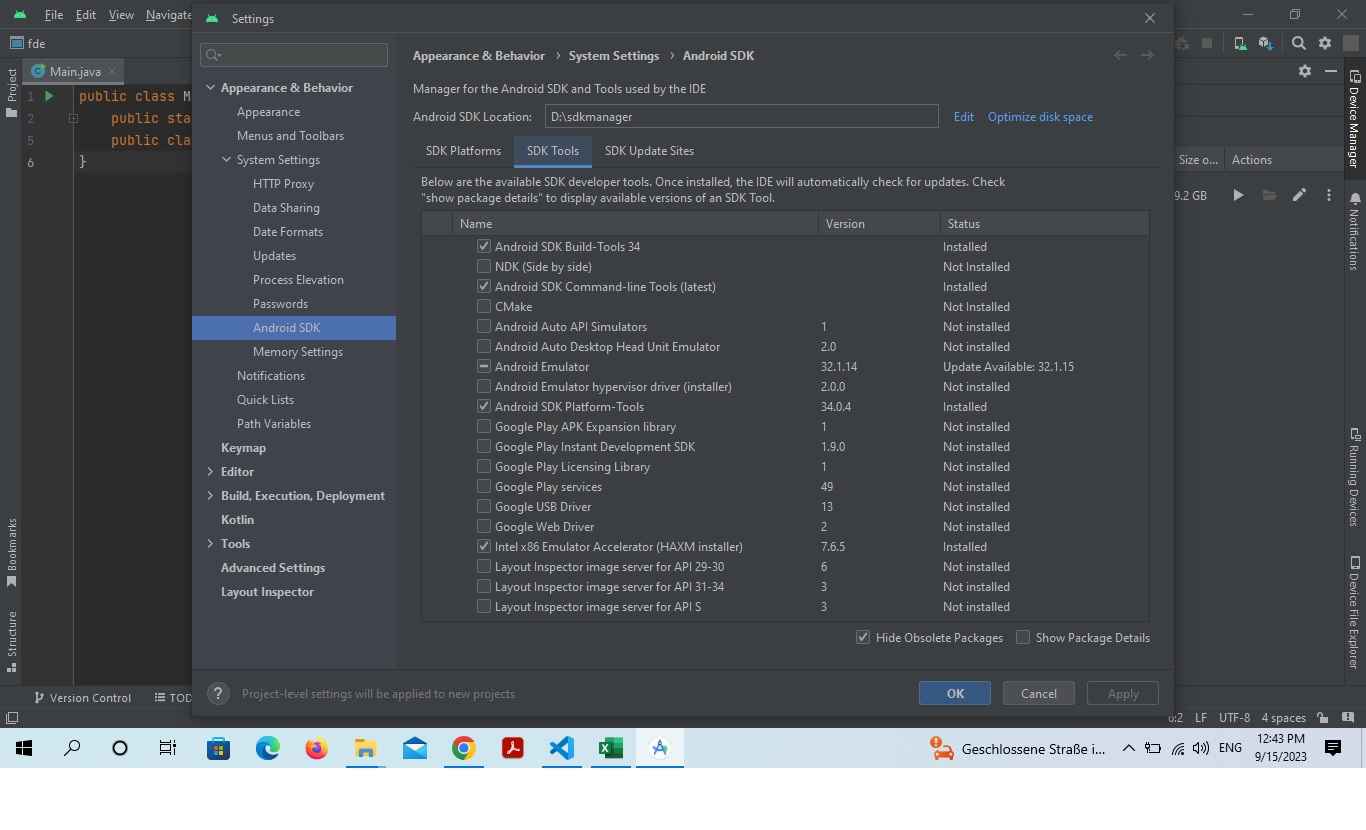Open SDK Manager icon in main toolbar
This screenshot has height=830, width=1366.
[x=1266, y=43]
